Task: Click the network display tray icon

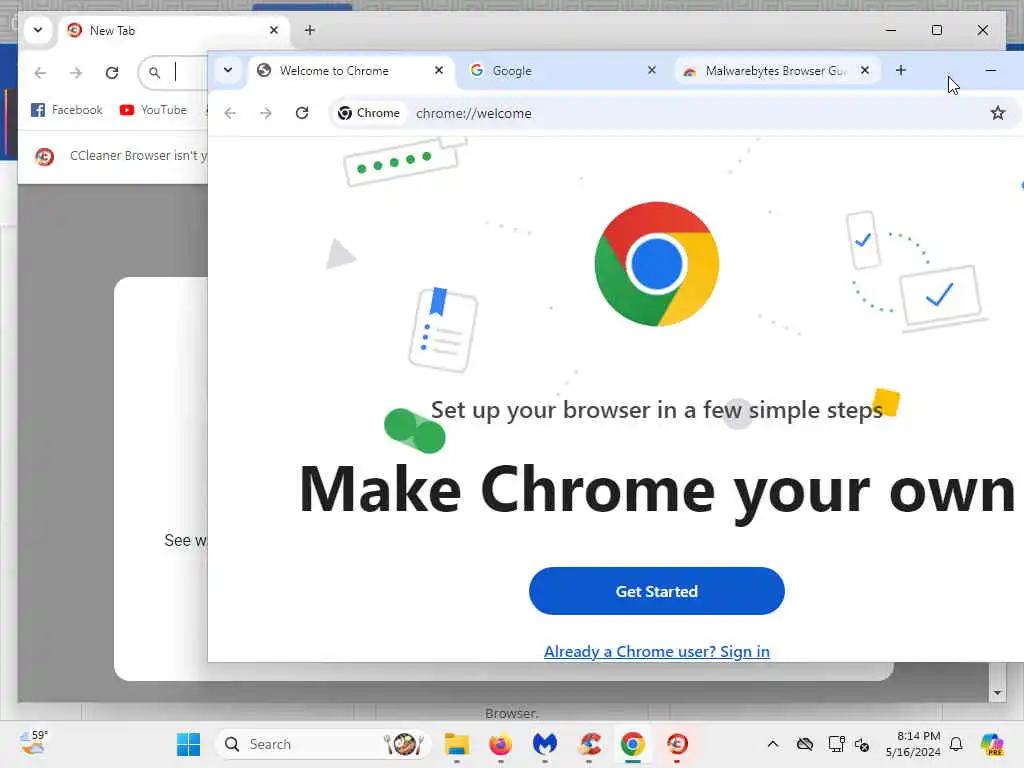Action: (x=836, y=744)
